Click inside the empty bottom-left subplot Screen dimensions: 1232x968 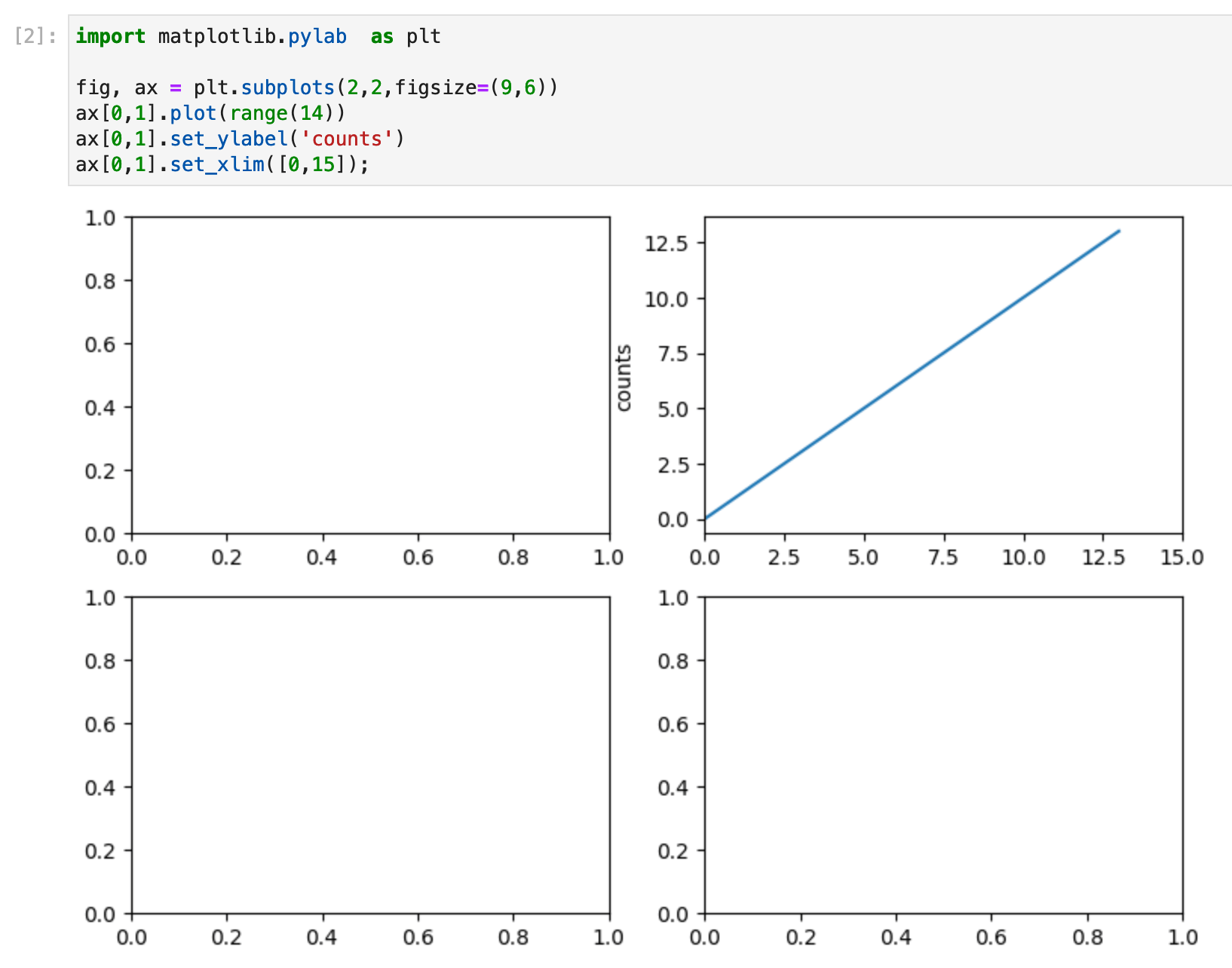point(370,755)
